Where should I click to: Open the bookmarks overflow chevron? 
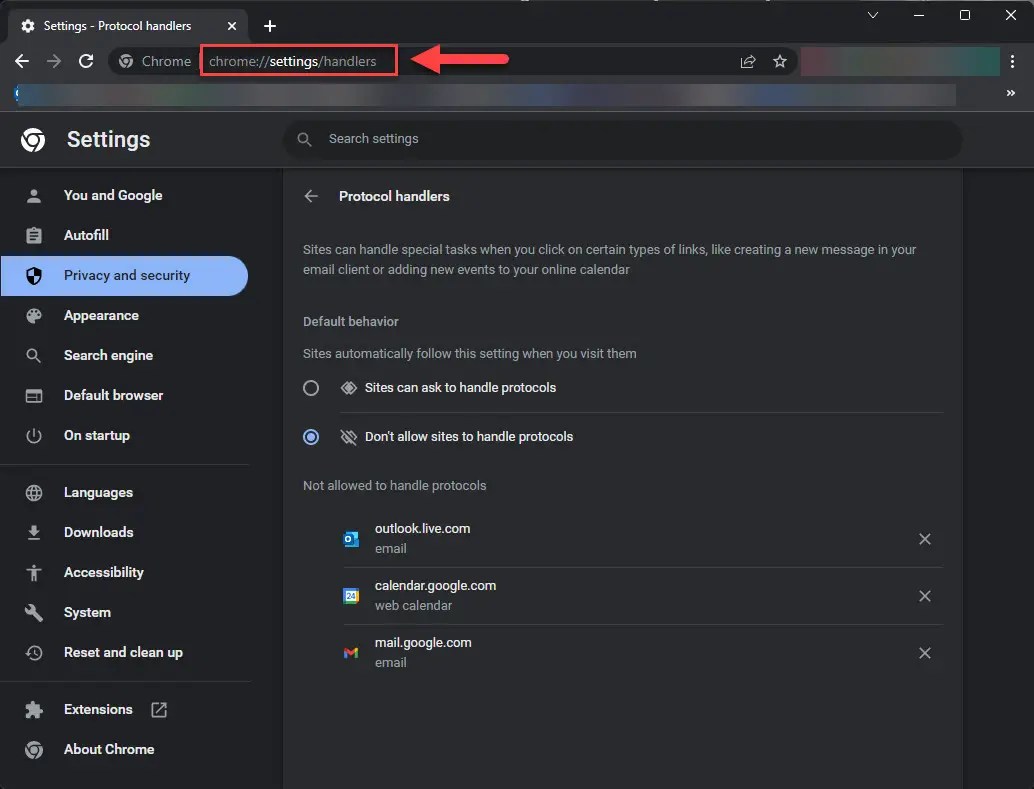click(x=1010, y=93)
